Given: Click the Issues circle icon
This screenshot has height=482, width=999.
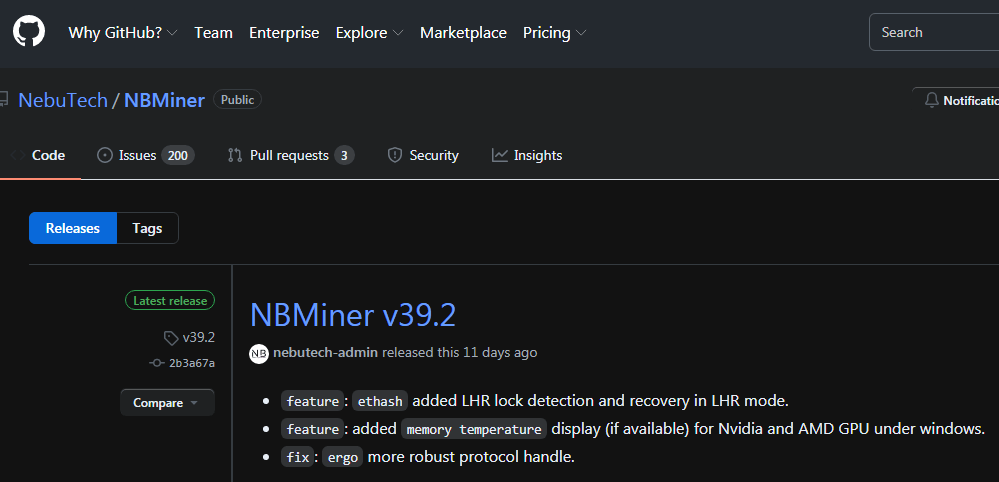Looking at the screenshot, I should (x=104, y=155).
